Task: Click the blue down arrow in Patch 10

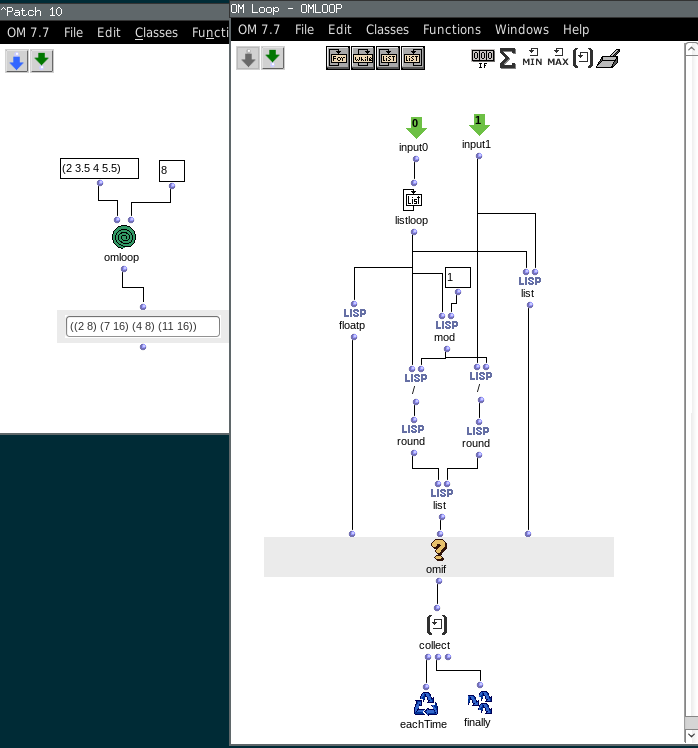Action: (x=16, y=62)
